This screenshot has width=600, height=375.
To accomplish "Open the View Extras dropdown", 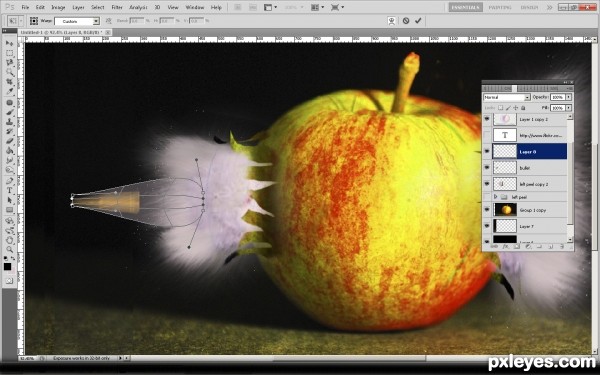I will 271,7.
